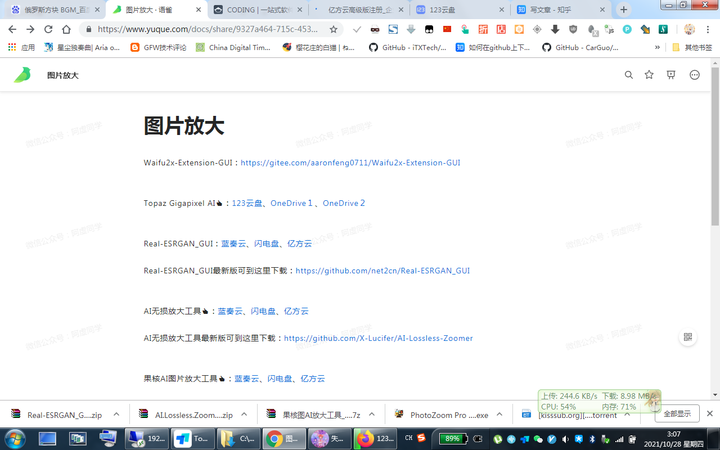Go forward using the browser arrow
This screenshot has height=450, width=720.
pos(30,29)
